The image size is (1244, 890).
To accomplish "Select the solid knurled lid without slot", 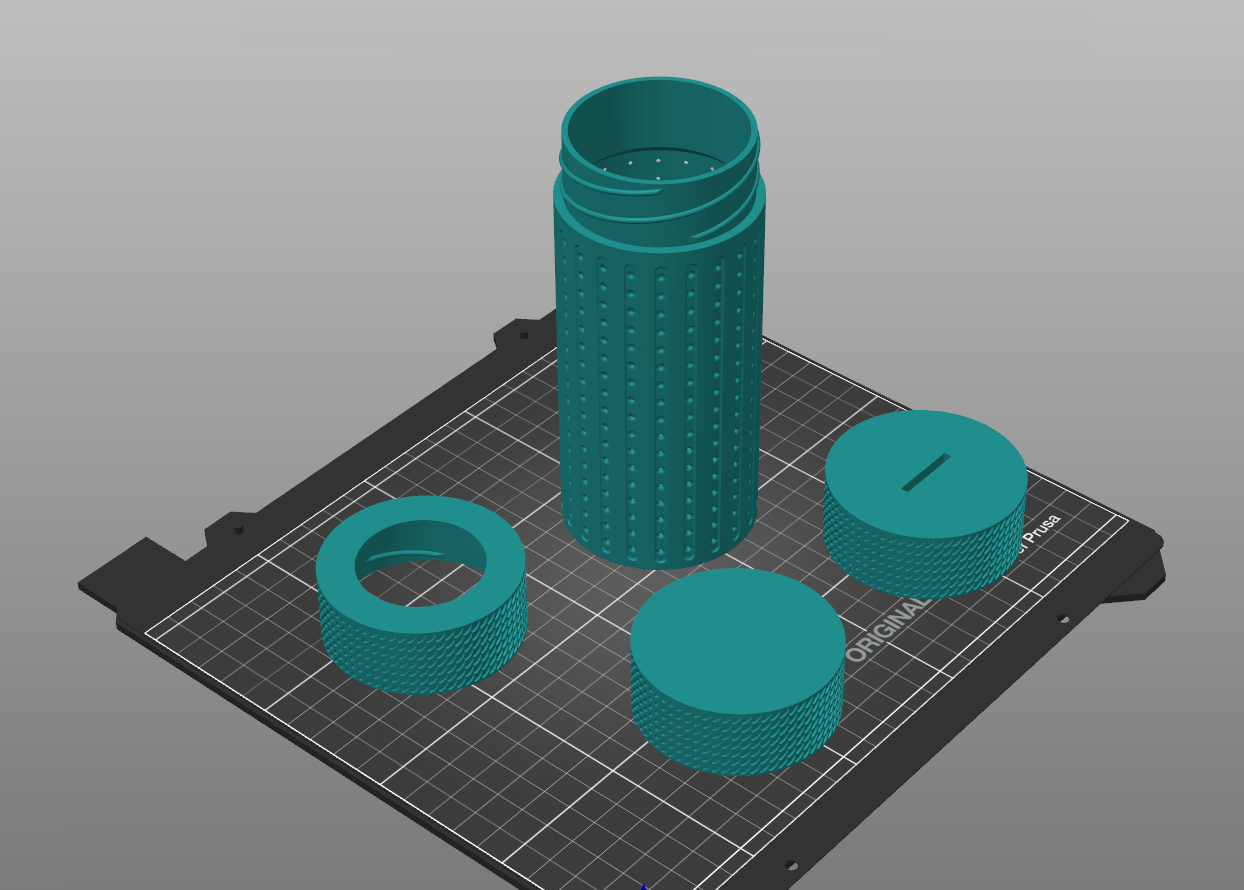I will pyautogui.click(x=738, y=670).
